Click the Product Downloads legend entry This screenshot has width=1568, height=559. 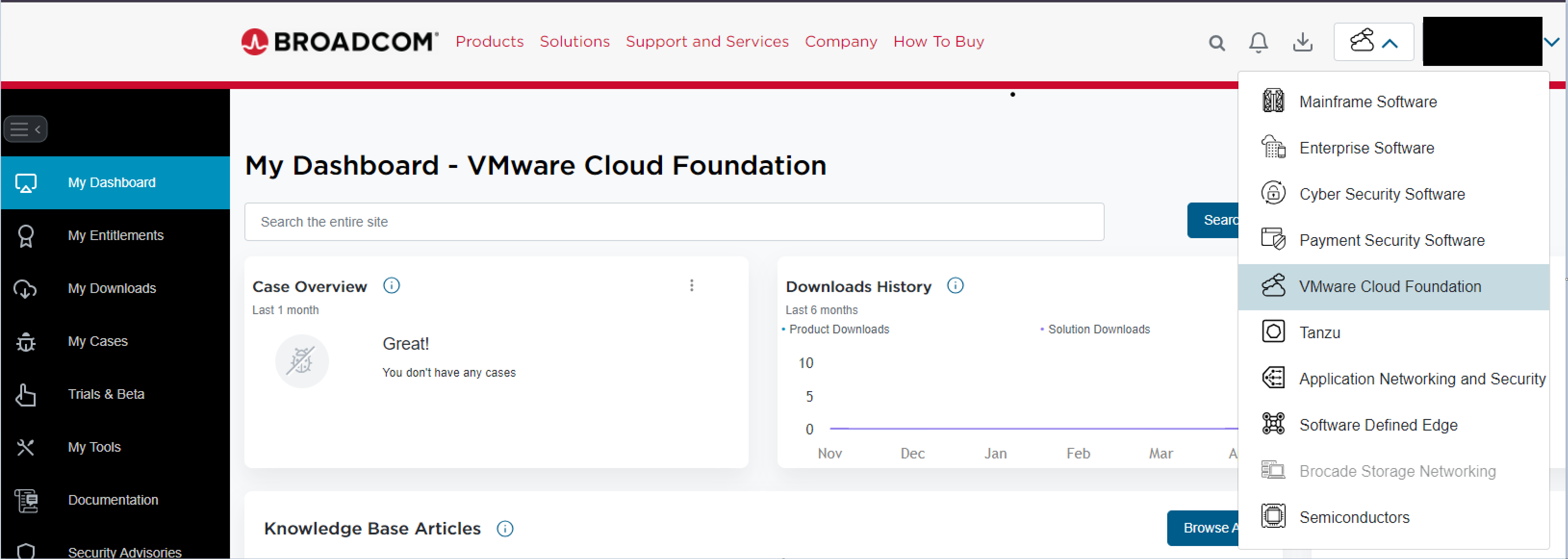(835, 330)
